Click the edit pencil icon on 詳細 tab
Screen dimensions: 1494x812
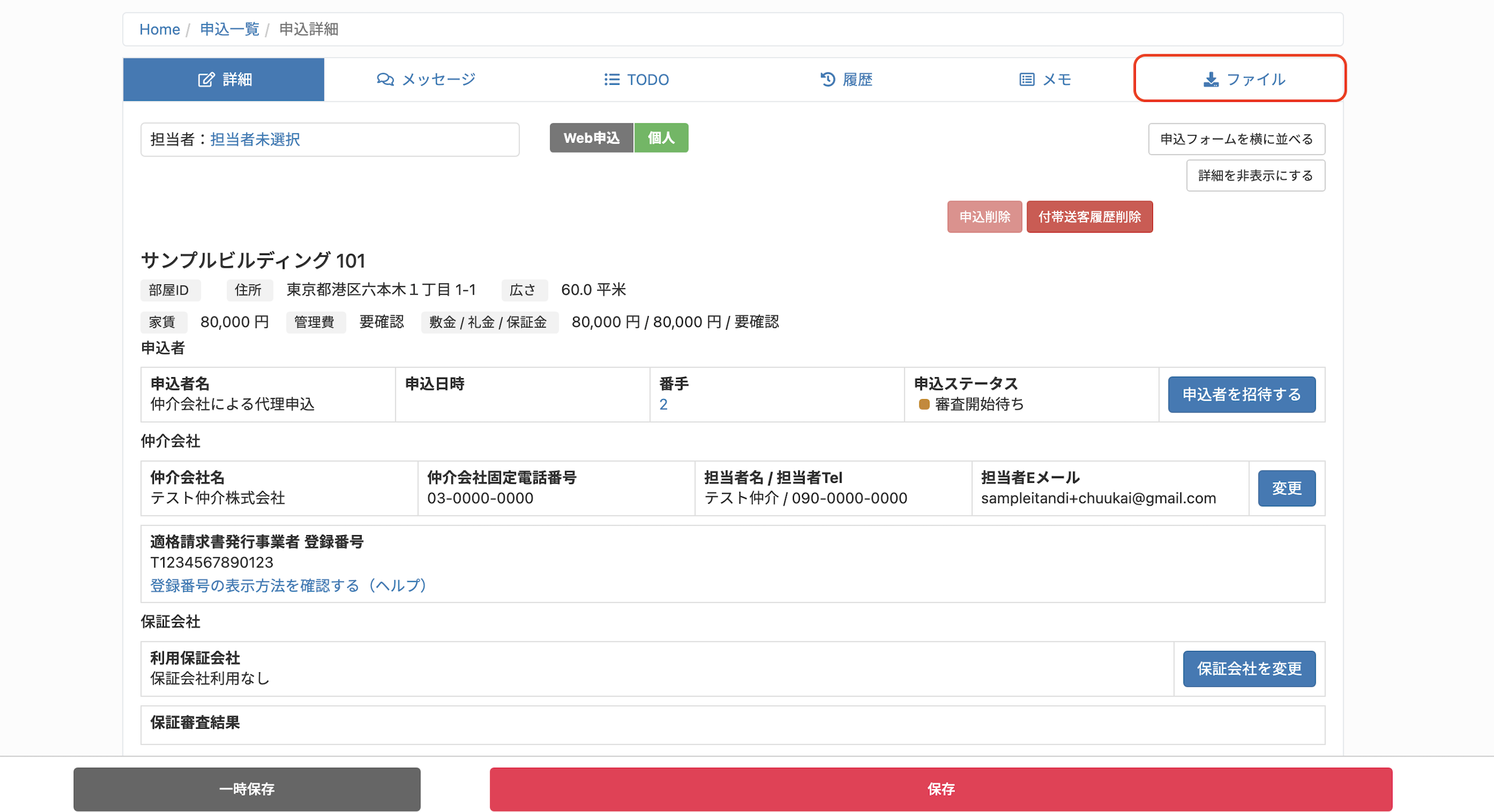coord(206,79)
